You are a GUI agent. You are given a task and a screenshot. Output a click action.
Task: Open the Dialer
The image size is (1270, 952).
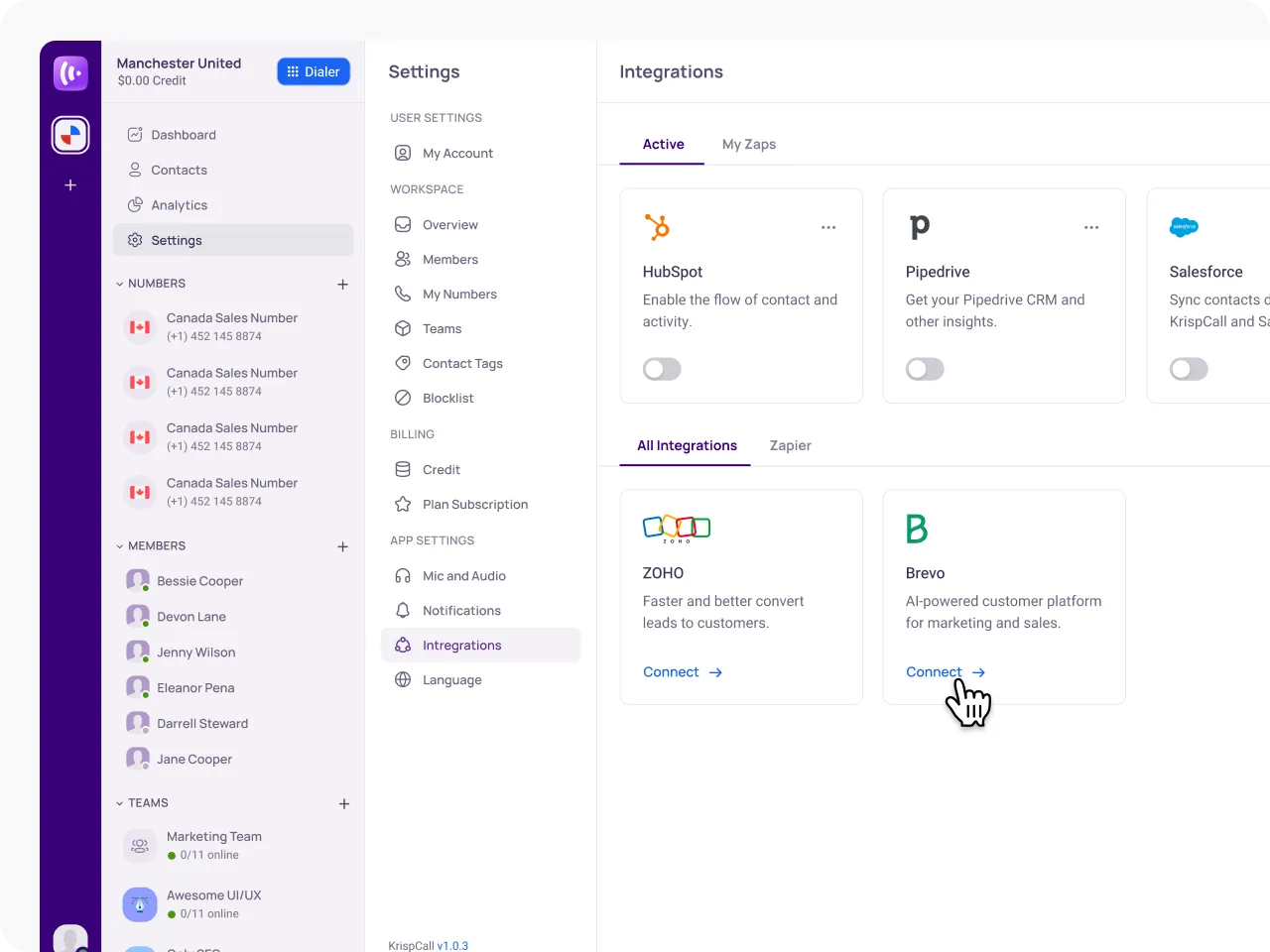click(314, 71)
